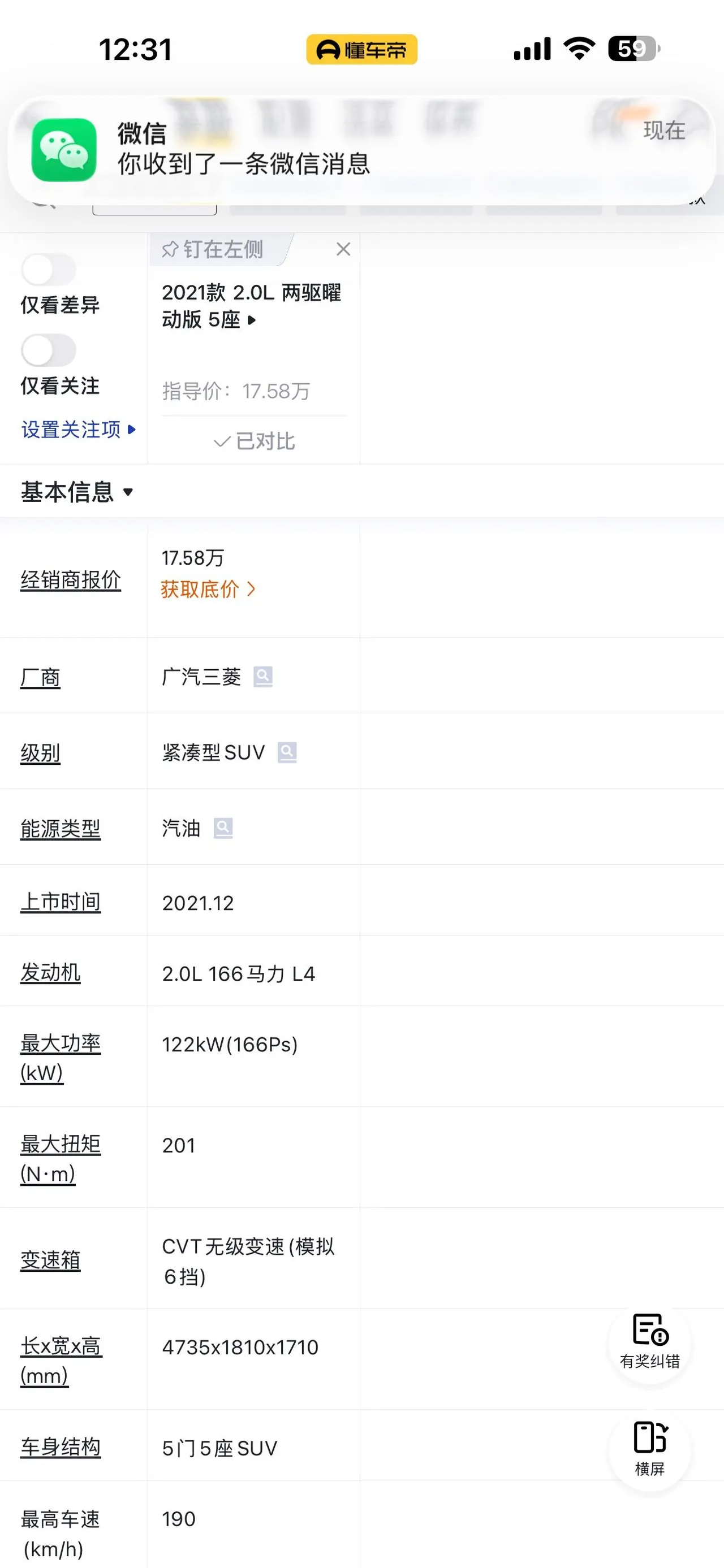Screen dimensions: 724x1568
Task: Click the info icon beside 广汽三菱
Action: point(263,676)
